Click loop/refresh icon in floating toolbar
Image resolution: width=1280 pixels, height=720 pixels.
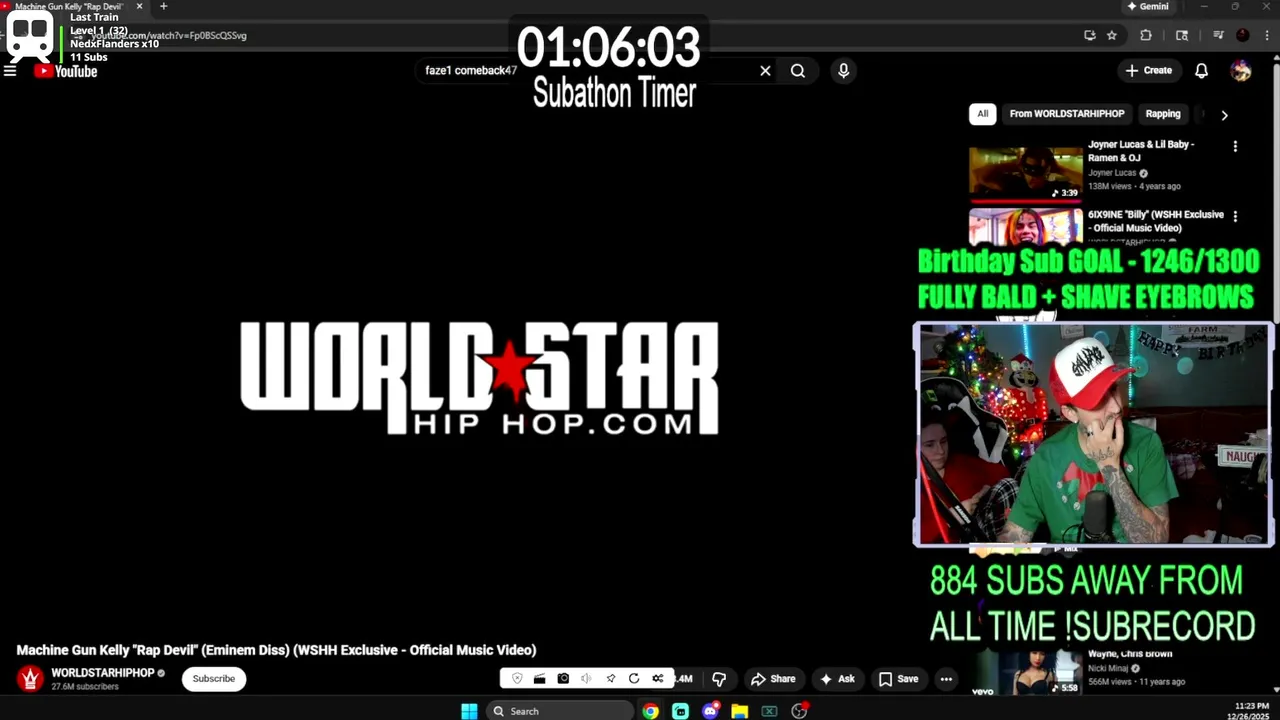pos(633,678)
